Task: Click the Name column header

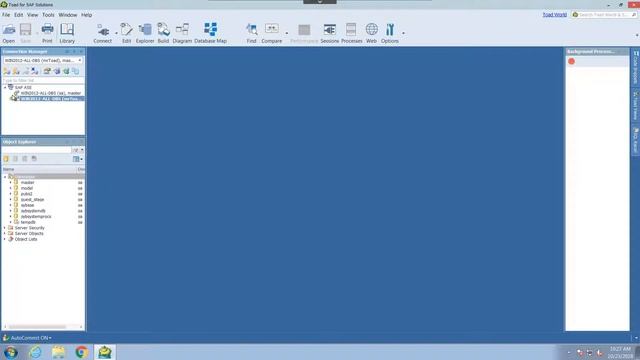Action: [x=39, y=169]
